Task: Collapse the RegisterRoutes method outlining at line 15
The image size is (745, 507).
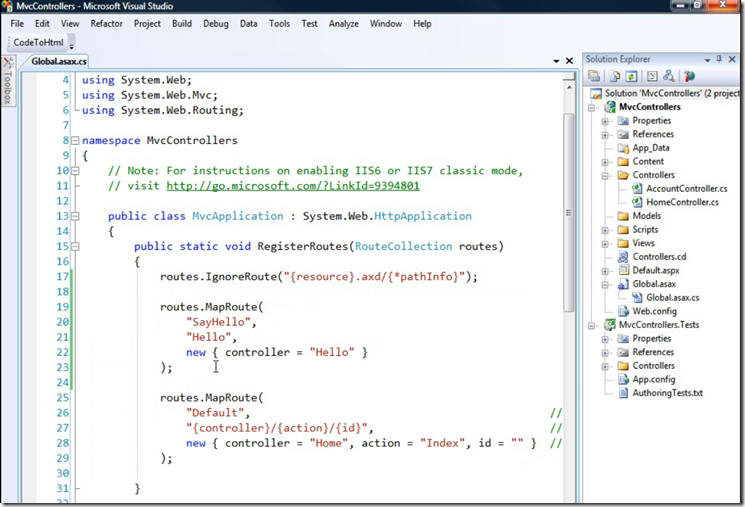Action: [75, 246]
